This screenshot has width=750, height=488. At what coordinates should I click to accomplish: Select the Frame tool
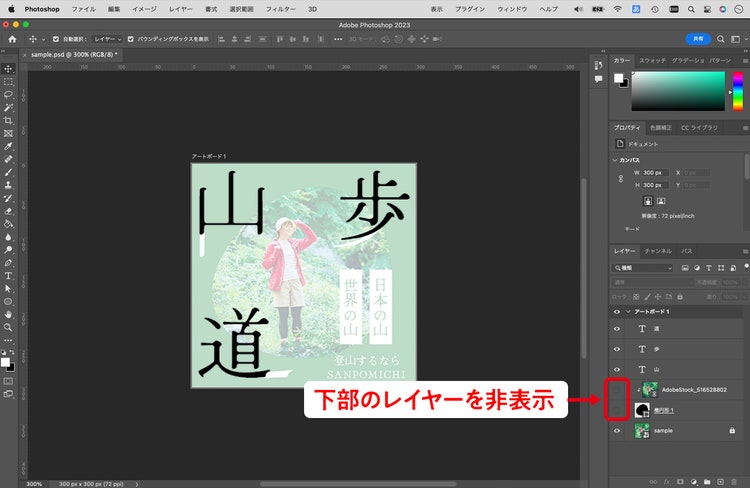pyautogui.click(x=8, y=133)
